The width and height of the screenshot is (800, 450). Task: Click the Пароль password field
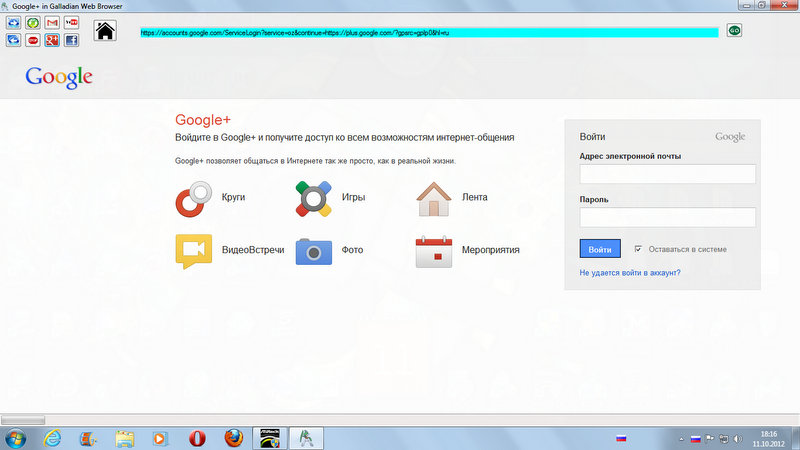667,217
